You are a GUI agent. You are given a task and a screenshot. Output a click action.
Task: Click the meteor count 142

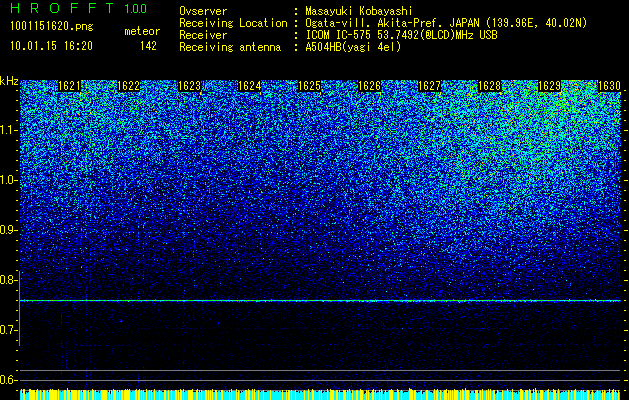(148, 46)
